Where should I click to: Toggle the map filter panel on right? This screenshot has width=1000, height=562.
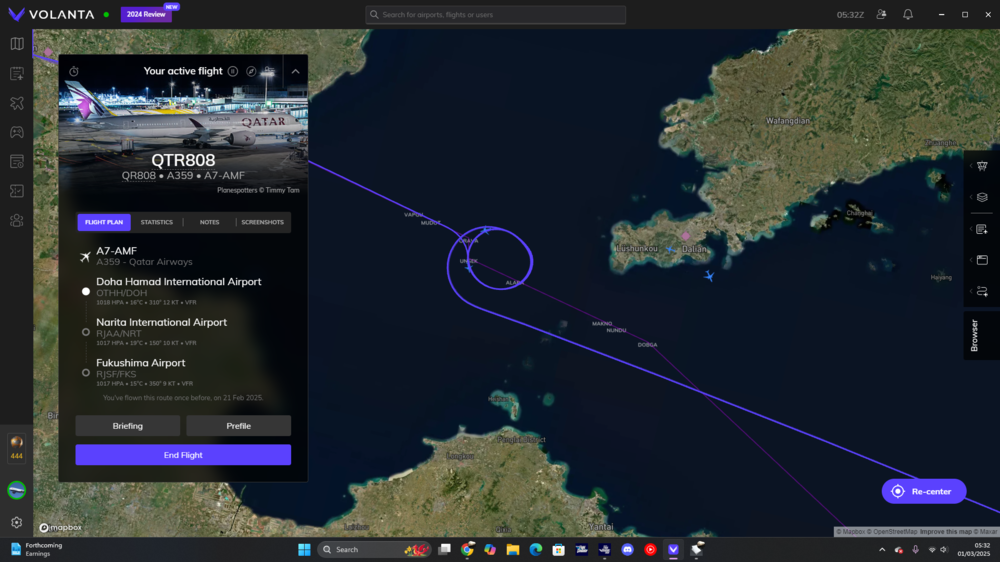[981, 166]
